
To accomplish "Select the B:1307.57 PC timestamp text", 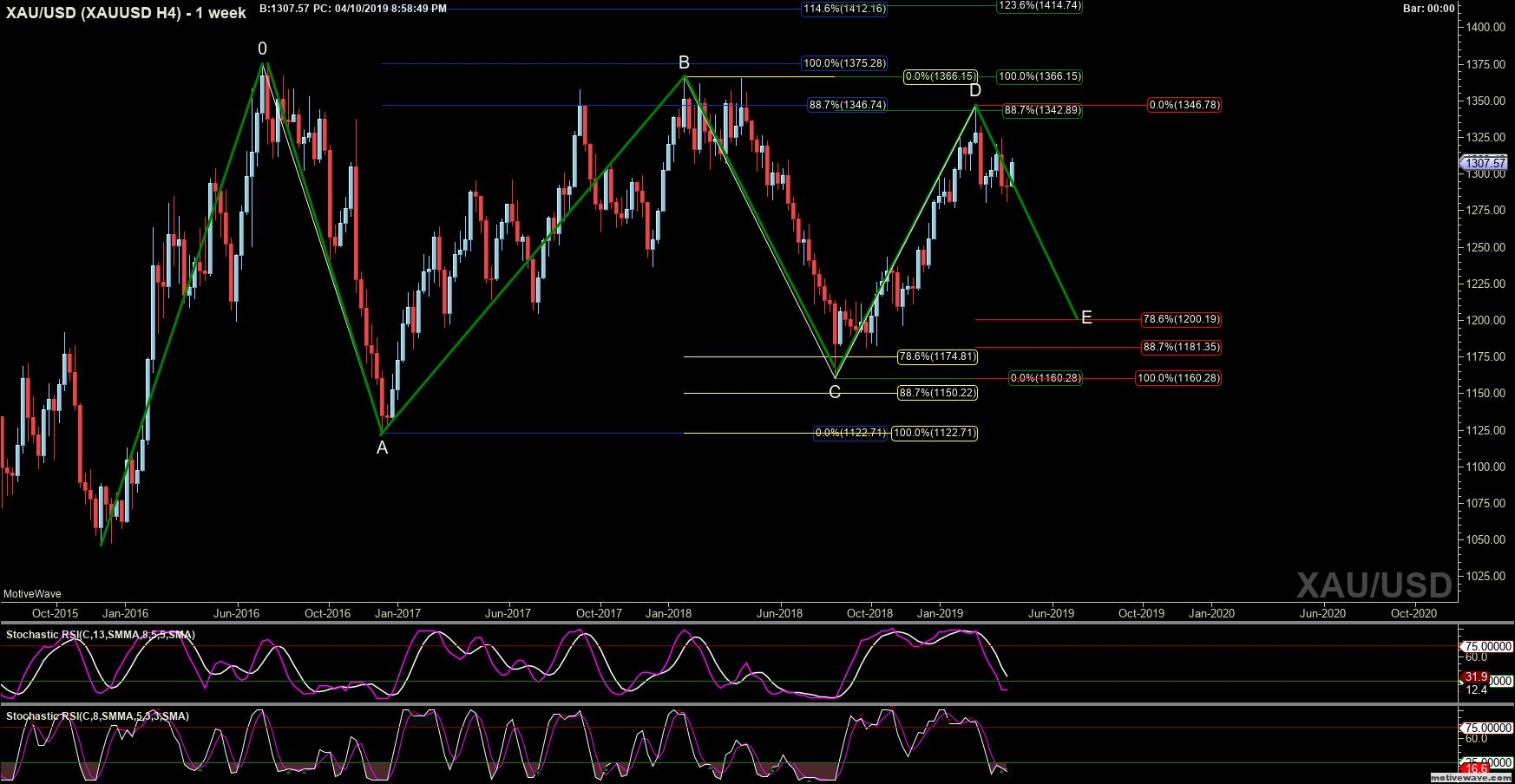I will click(x=353, y=9).
